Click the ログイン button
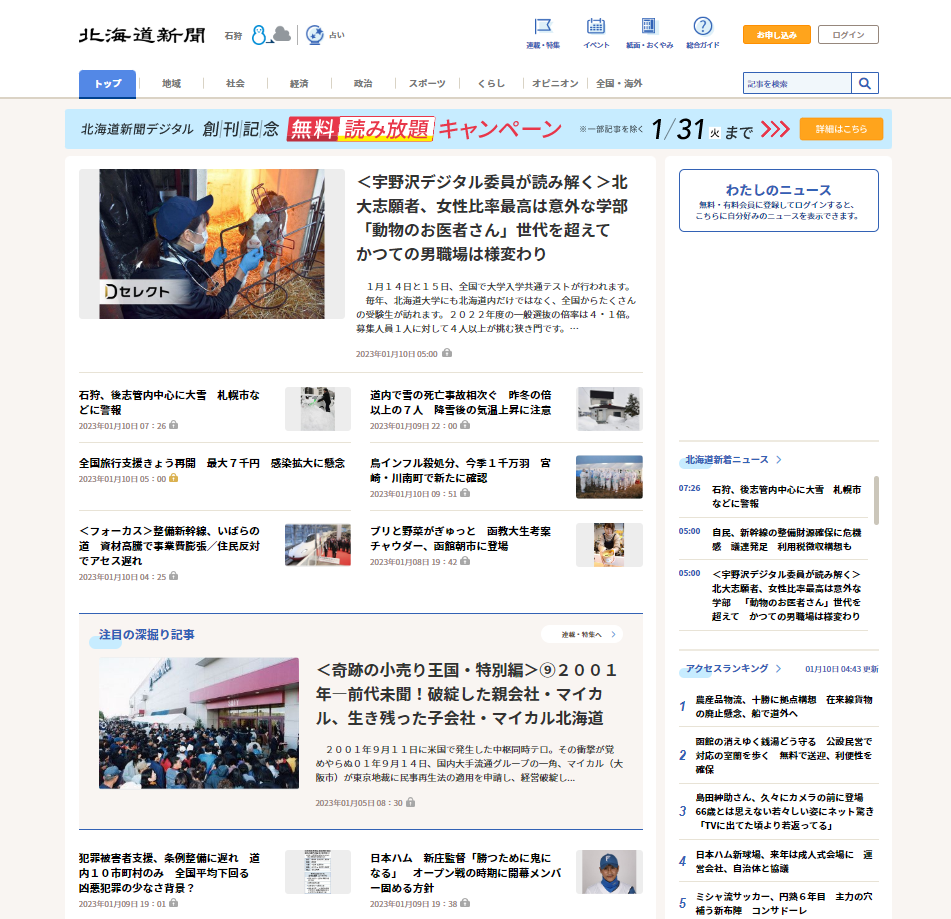The width and height of the screenshot is (951, 919). click(846, 34)
